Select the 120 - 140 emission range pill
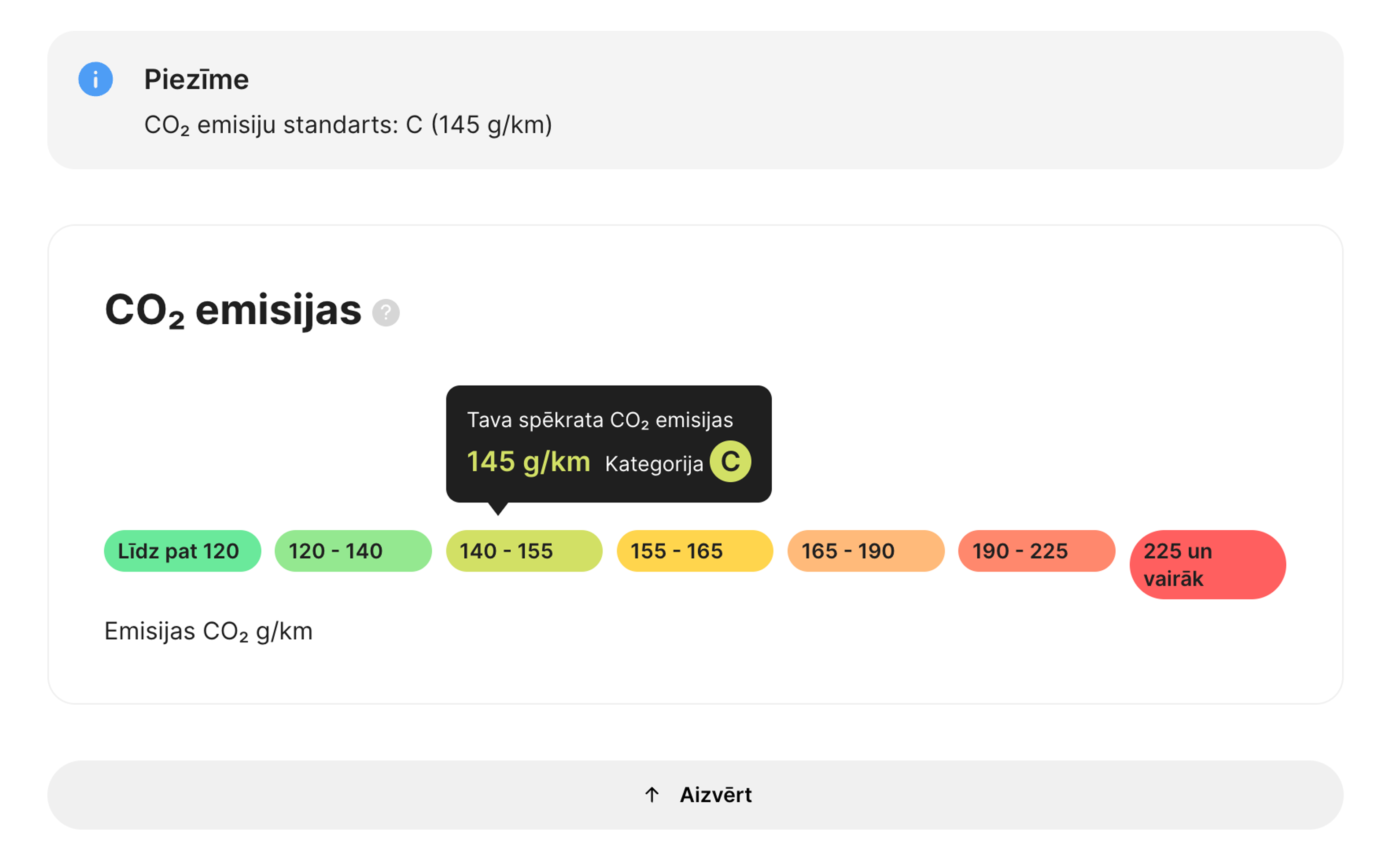The image size is (1386, 868). tap(353, 551)
